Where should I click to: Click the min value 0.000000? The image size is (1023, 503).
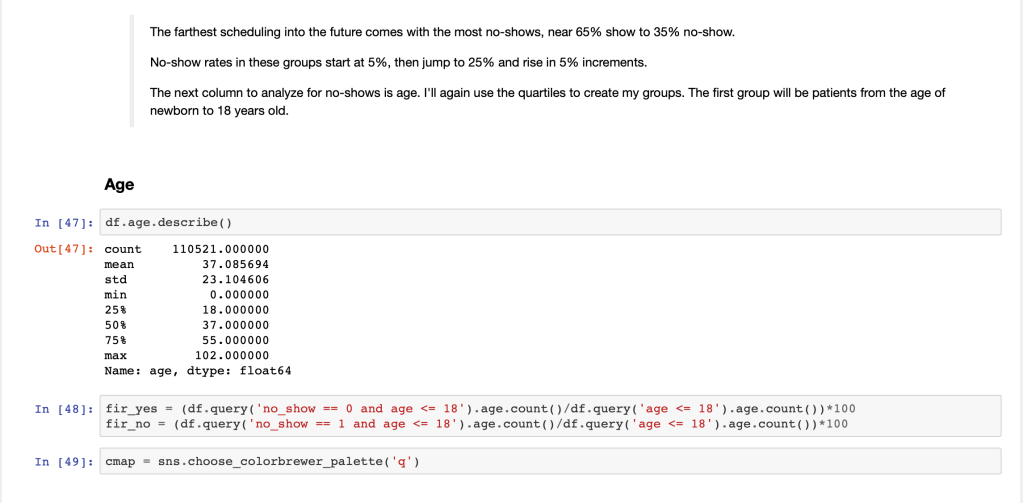(x=239, y=294)
